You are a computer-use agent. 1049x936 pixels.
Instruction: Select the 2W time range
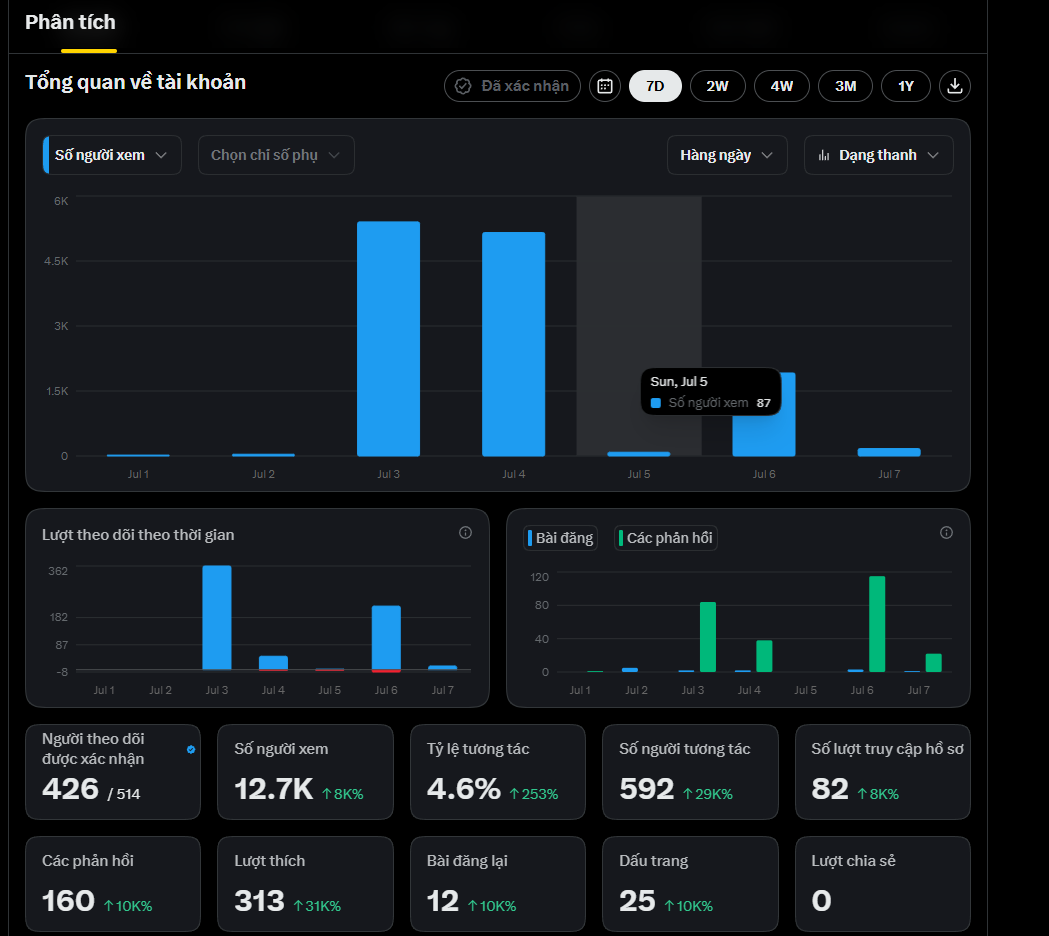(717, 86)
